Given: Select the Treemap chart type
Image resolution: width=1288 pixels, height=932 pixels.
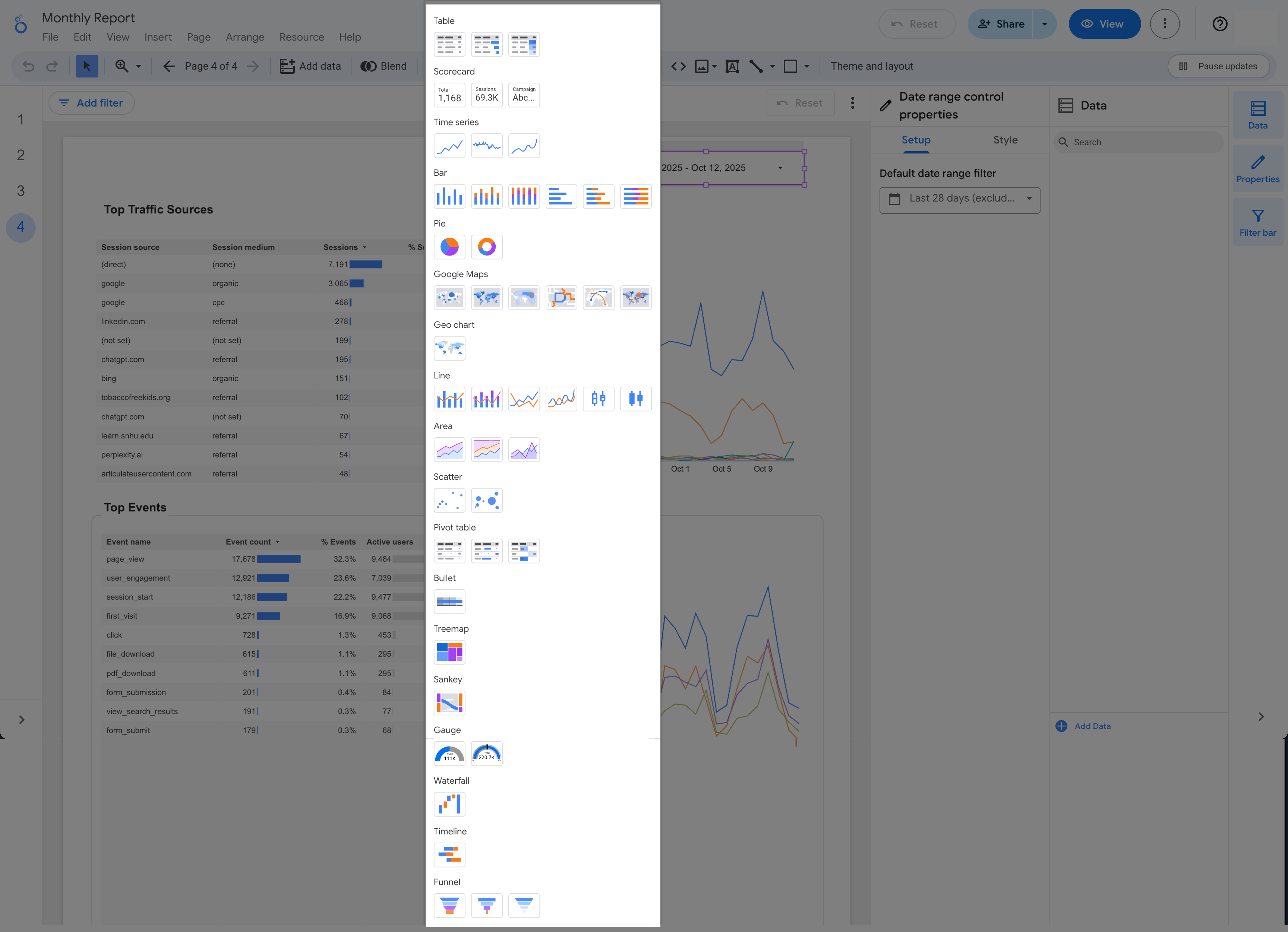Looking at the screenshot, I should [449, 652].
